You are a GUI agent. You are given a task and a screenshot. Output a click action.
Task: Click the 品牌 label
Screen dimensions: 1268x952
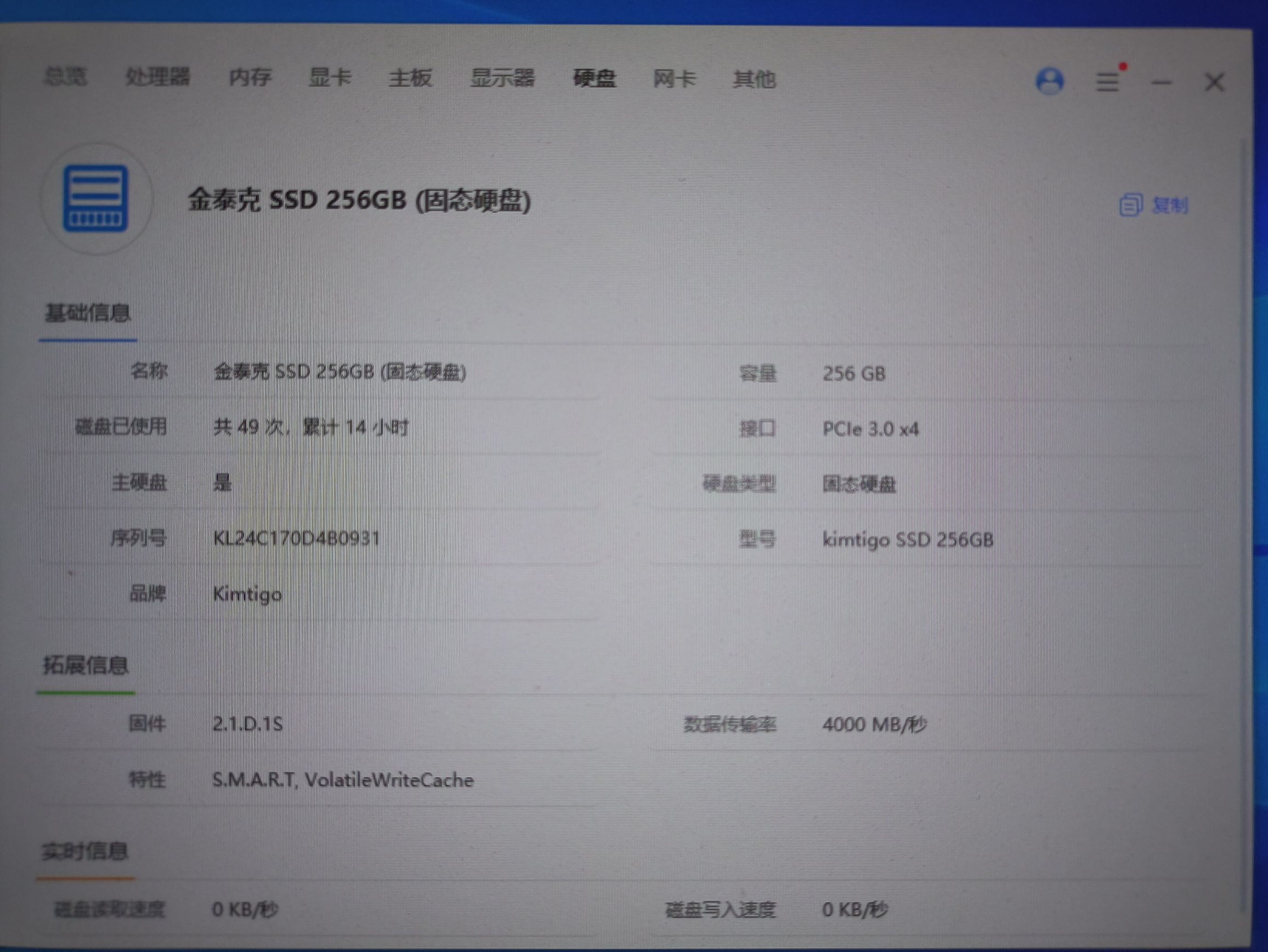coord(148,594)
